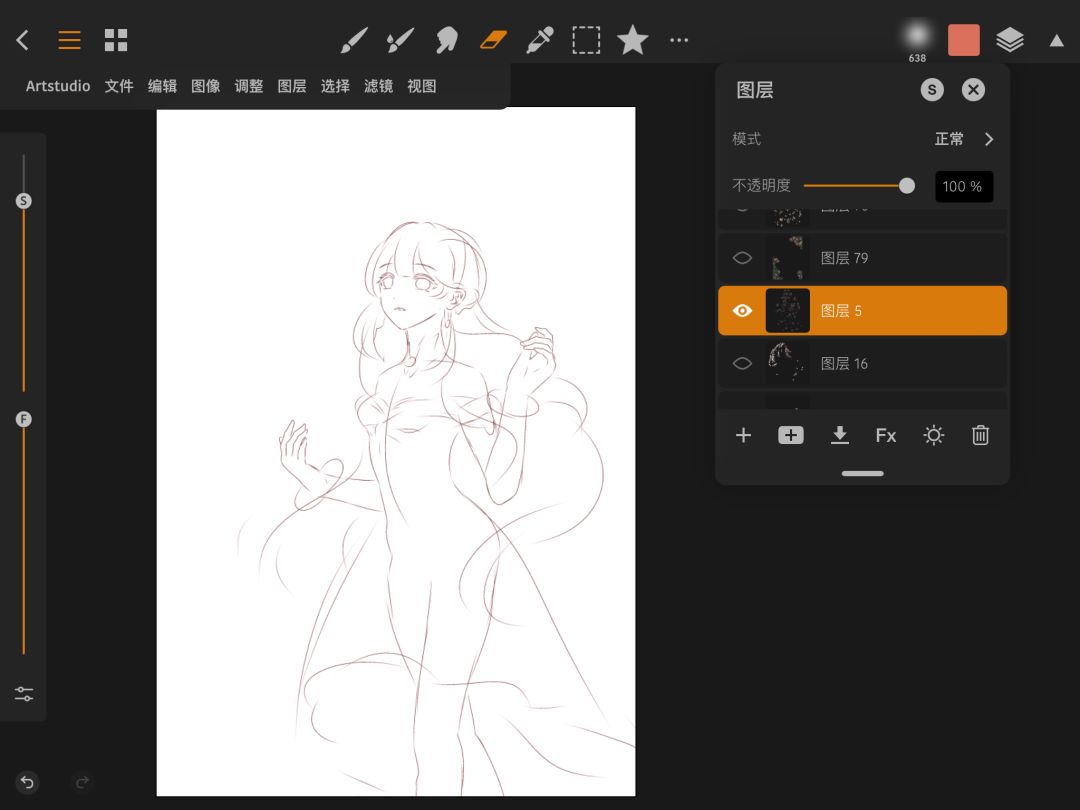Open the star favorites tool
The image size is (1080, 810).
coord(632,40)
